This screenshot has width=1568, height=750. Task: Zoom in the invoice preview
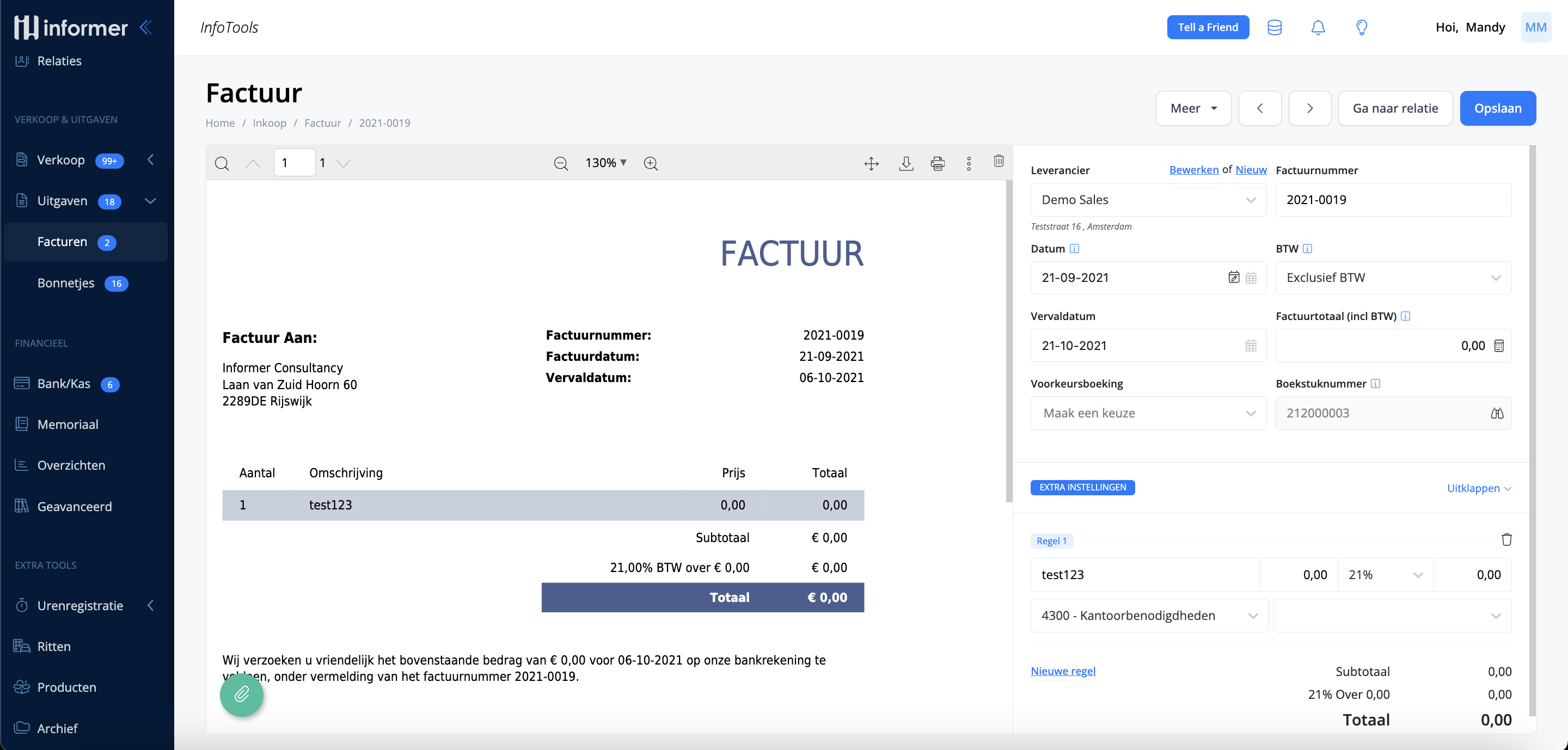point(651,163)
